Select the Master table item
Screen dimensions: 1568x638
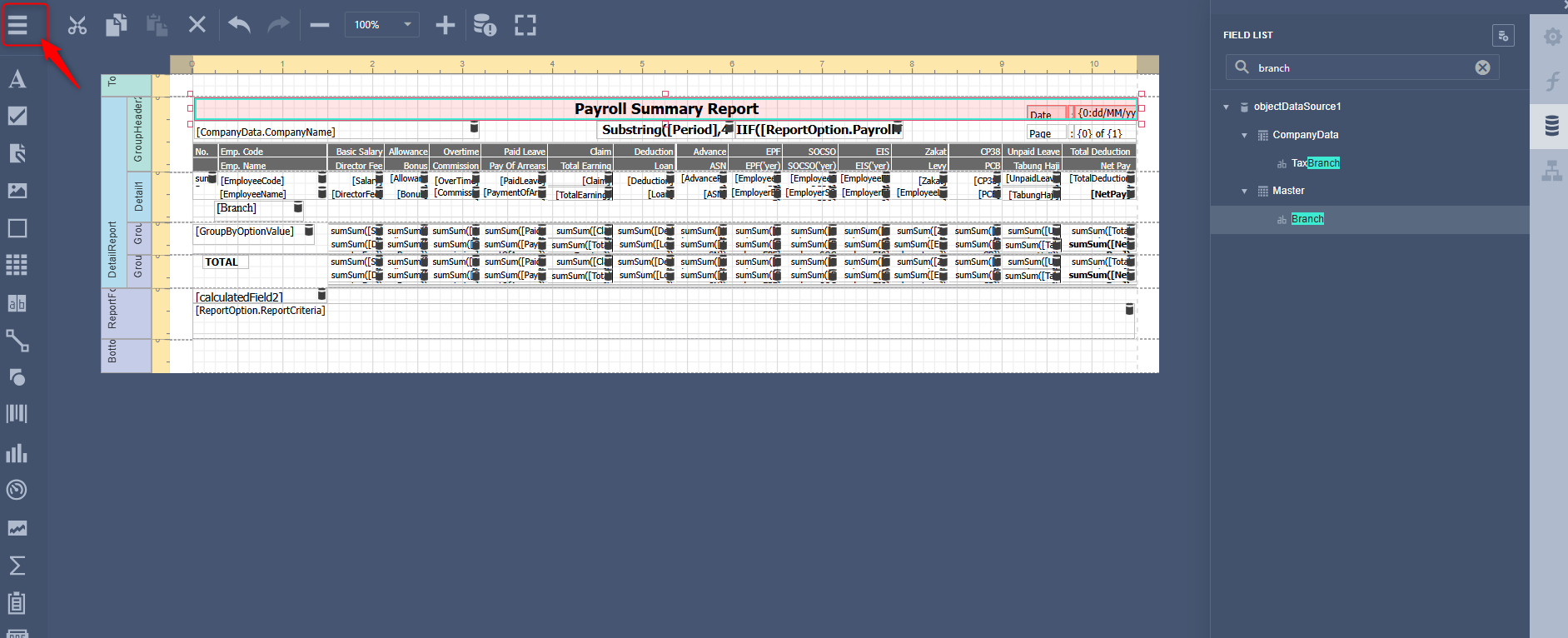click(1288, 191)
